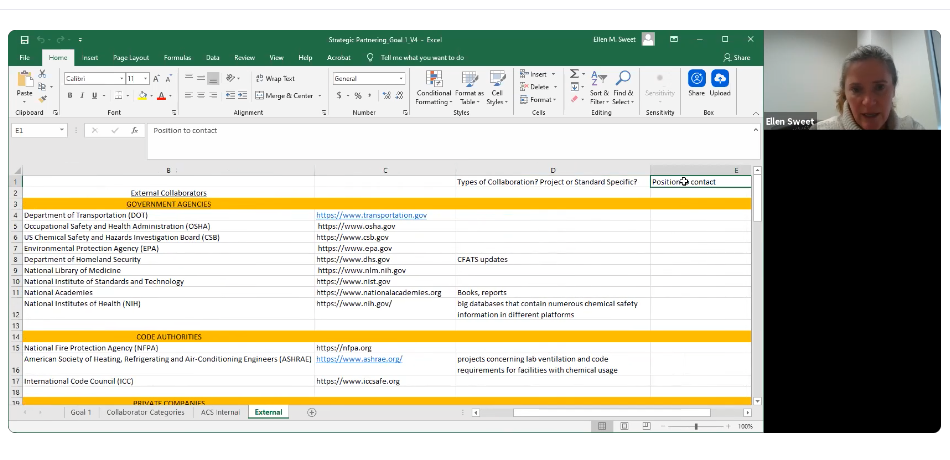This screenshot has width=950, height=460.
Task: Expand the formula bar chevron
Action: coord(756,130)
